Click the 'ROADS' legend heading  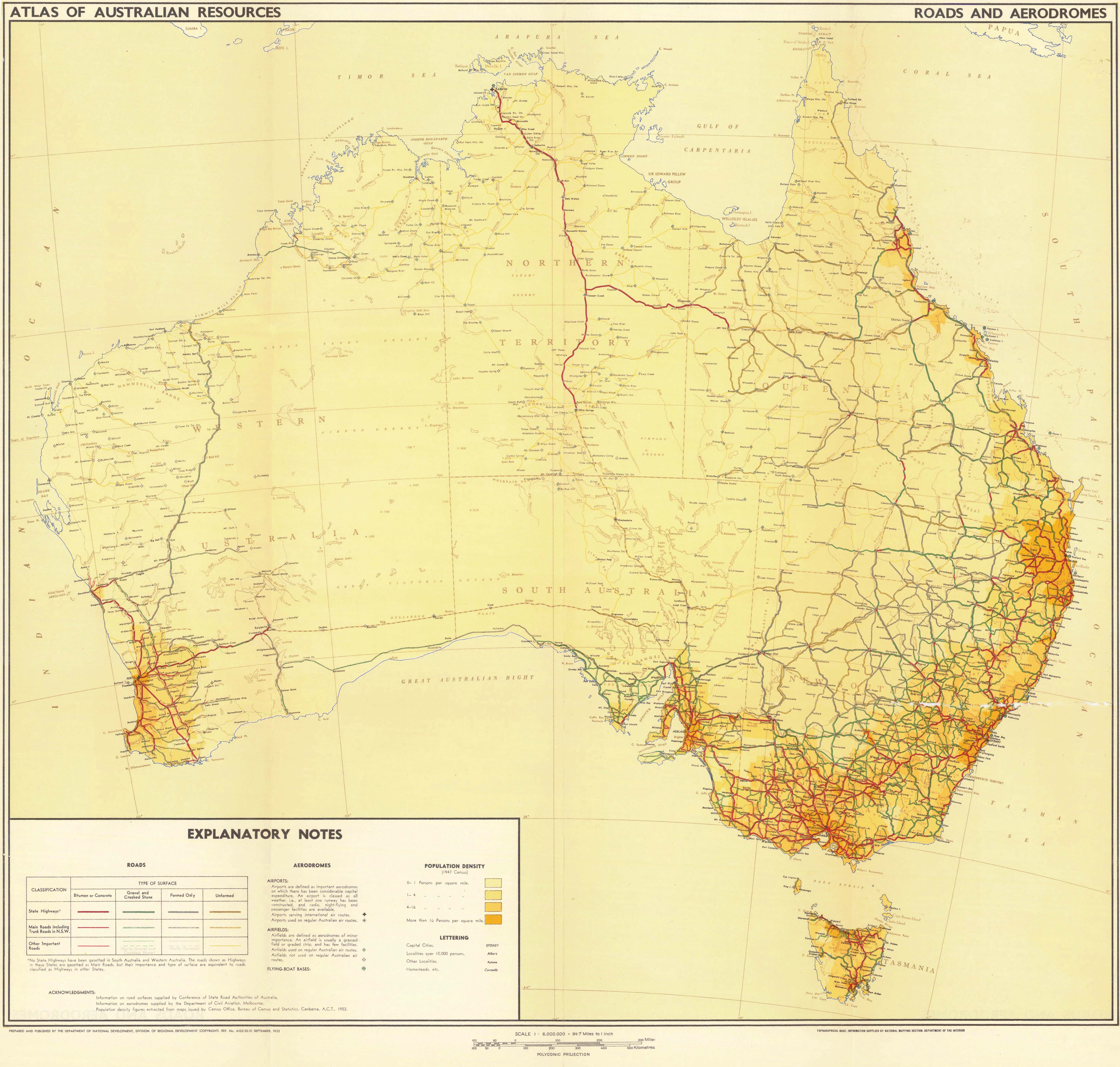(137, 865)
